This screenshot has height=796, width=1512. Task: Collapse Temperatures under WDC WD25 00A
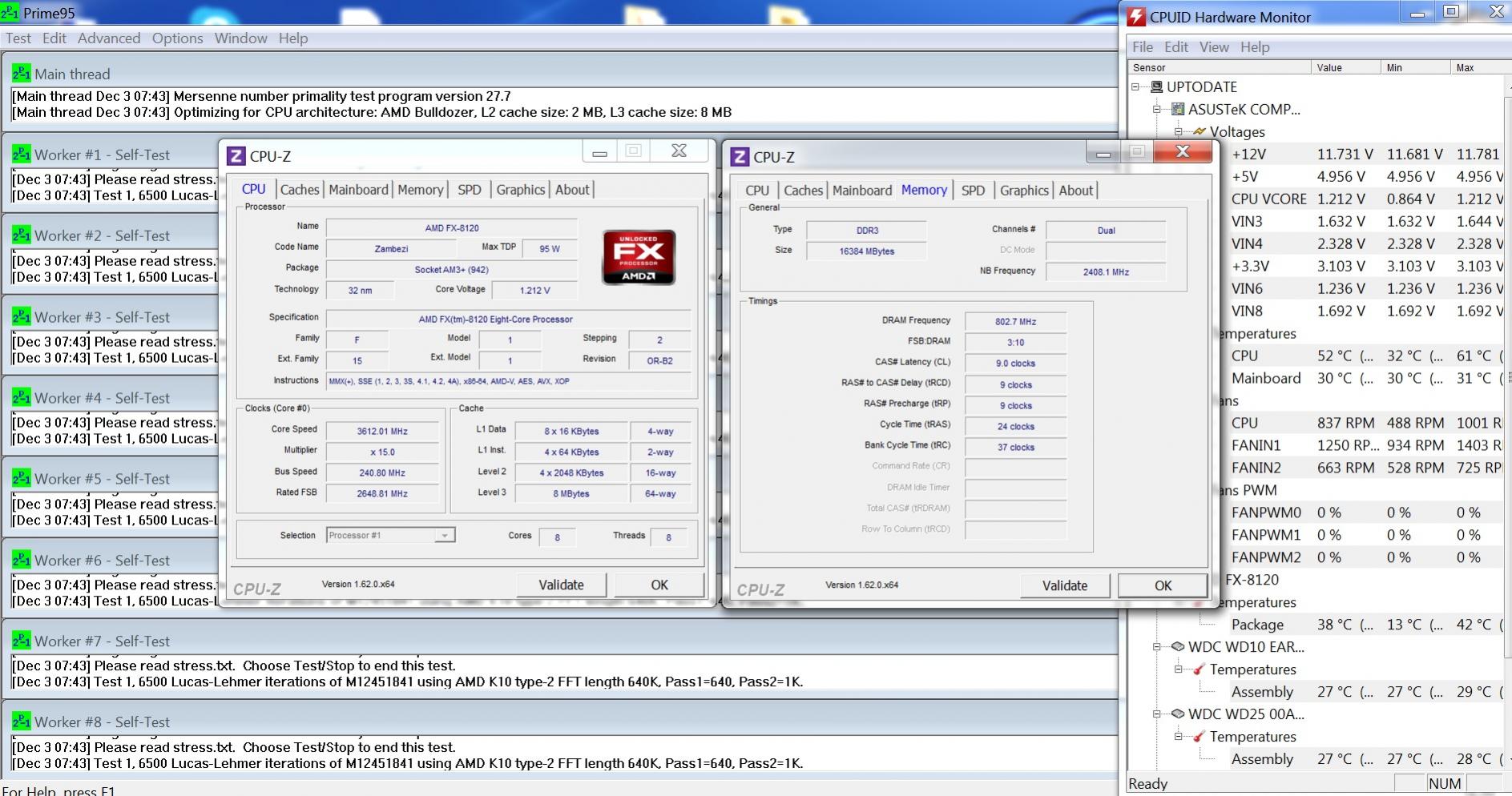[x=1179, y=737]
